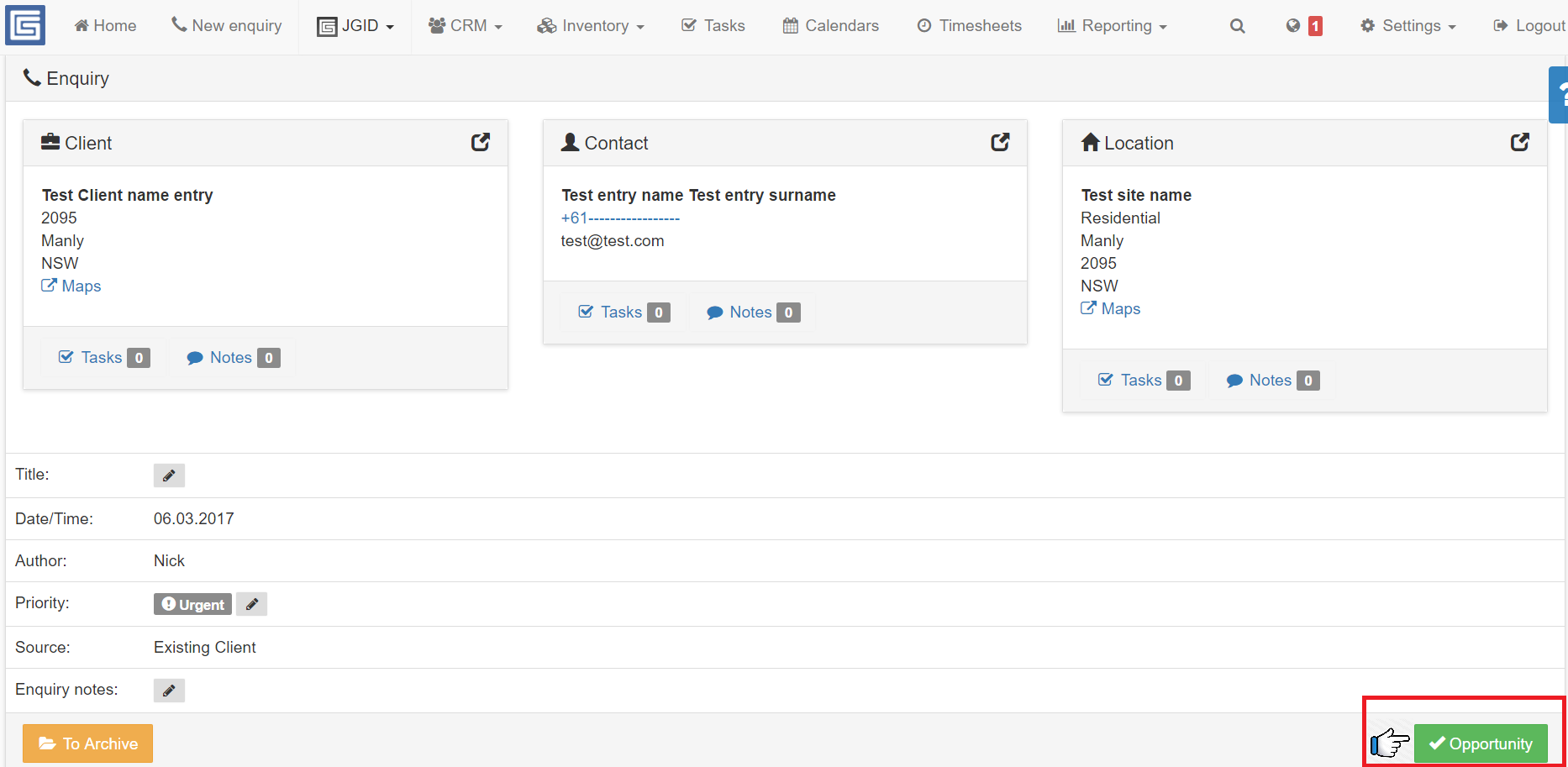1568x767 pixels.
Task: Open Contact card external link icon
Action: (x=1000, y=142)
